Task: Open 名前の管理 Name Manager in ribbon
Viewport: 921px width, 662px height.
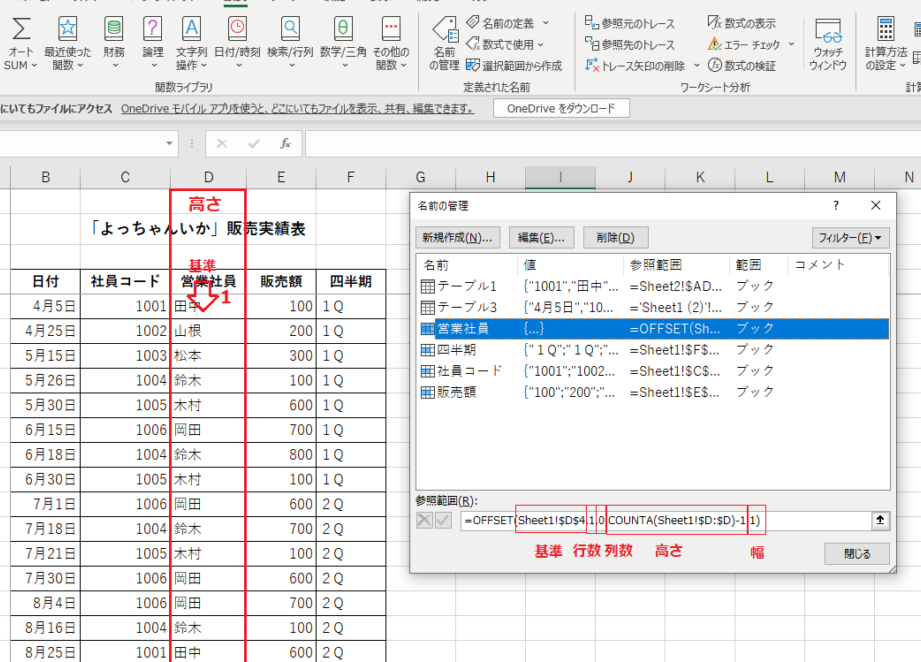Action: click(444, 44)
